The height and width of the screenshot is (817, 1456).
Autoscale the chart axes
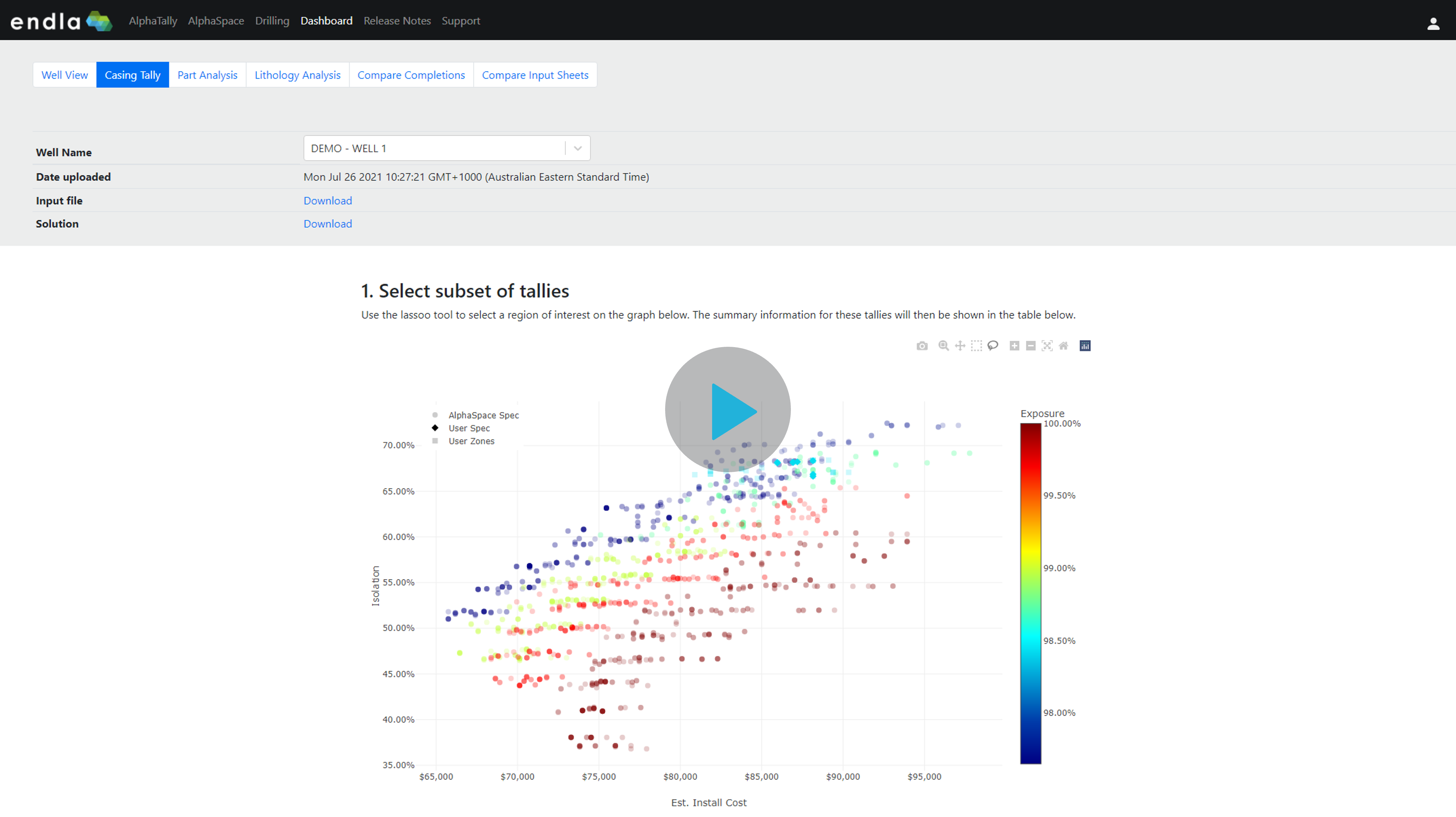click(1047, 345)
